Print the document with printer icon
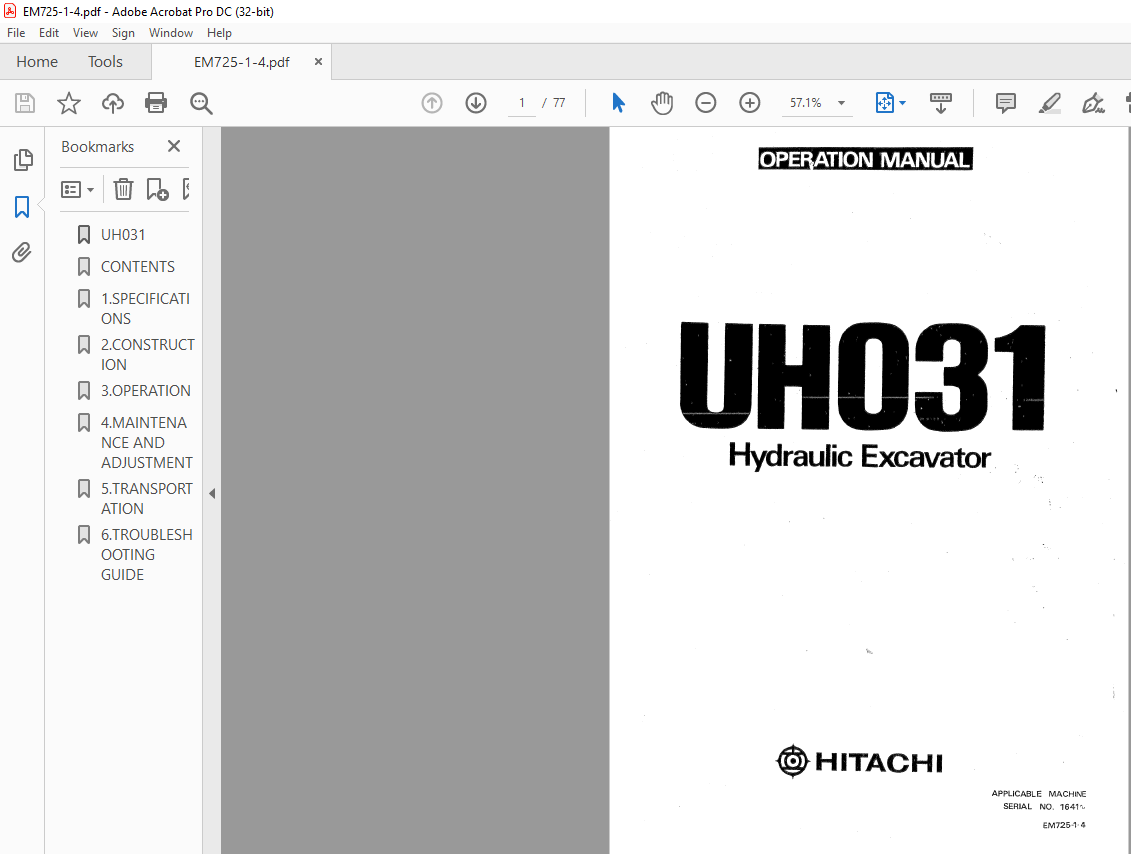 click(x=156, y=103)
